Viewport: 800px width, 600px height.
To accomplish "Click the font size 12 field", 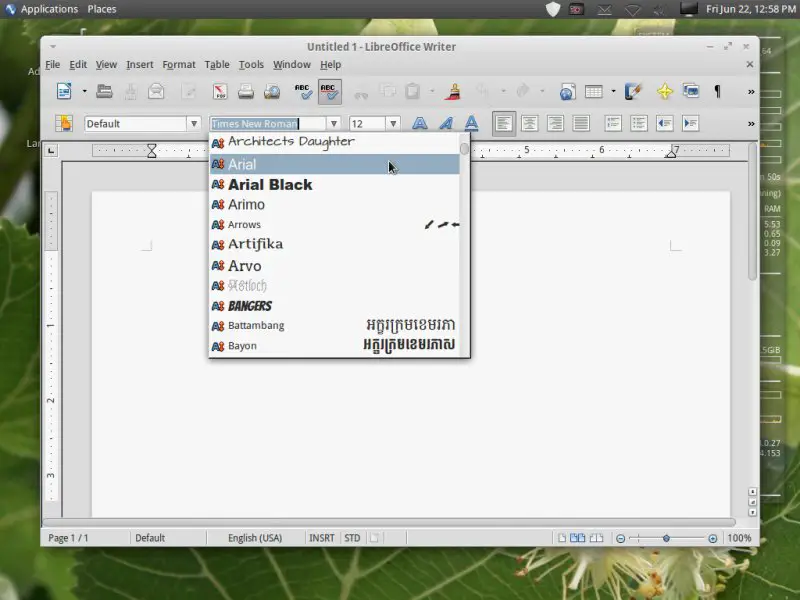I will [x=367, y=123].
